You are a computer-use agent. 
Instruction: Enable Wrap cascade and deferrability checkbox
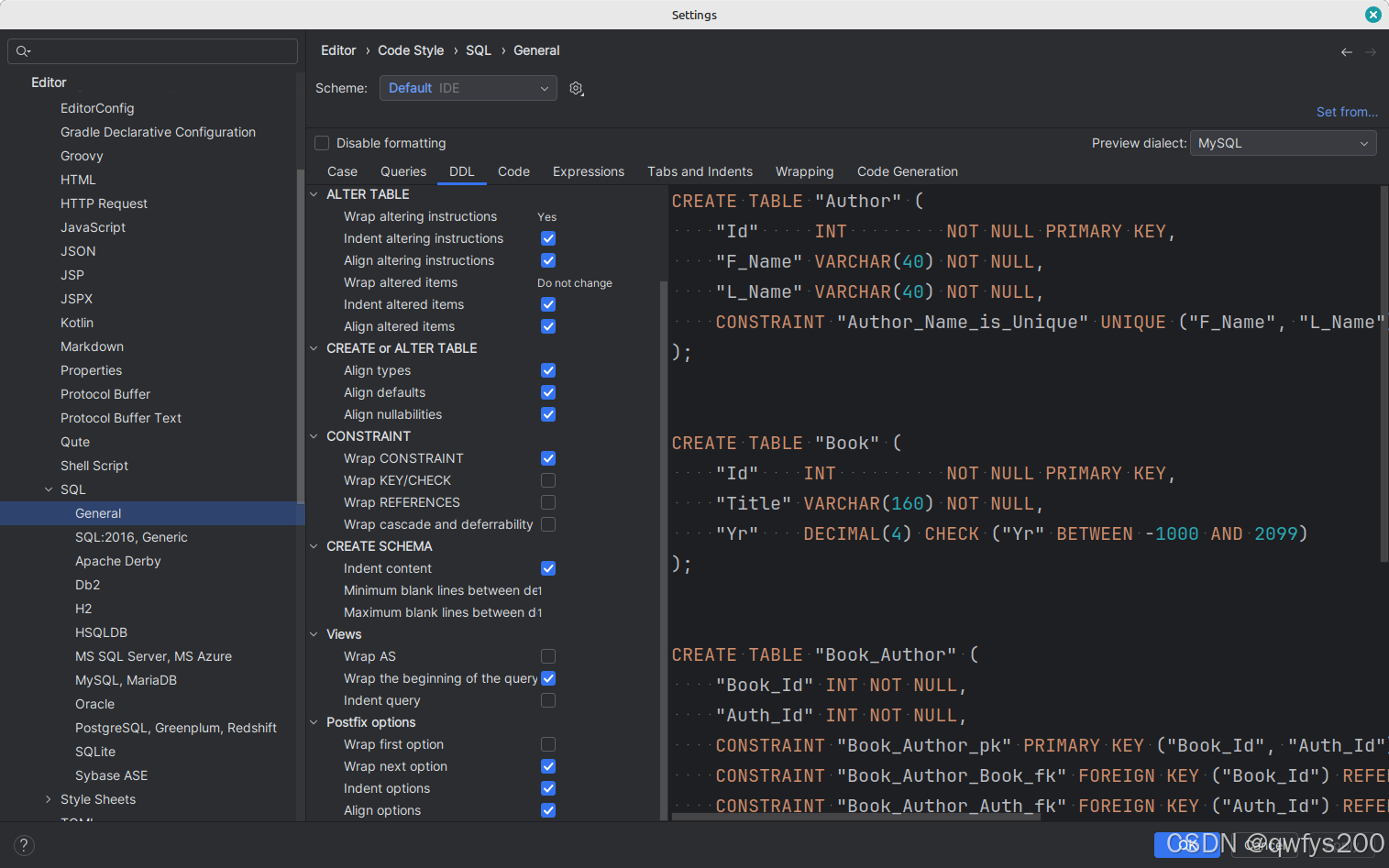point(548,524)
